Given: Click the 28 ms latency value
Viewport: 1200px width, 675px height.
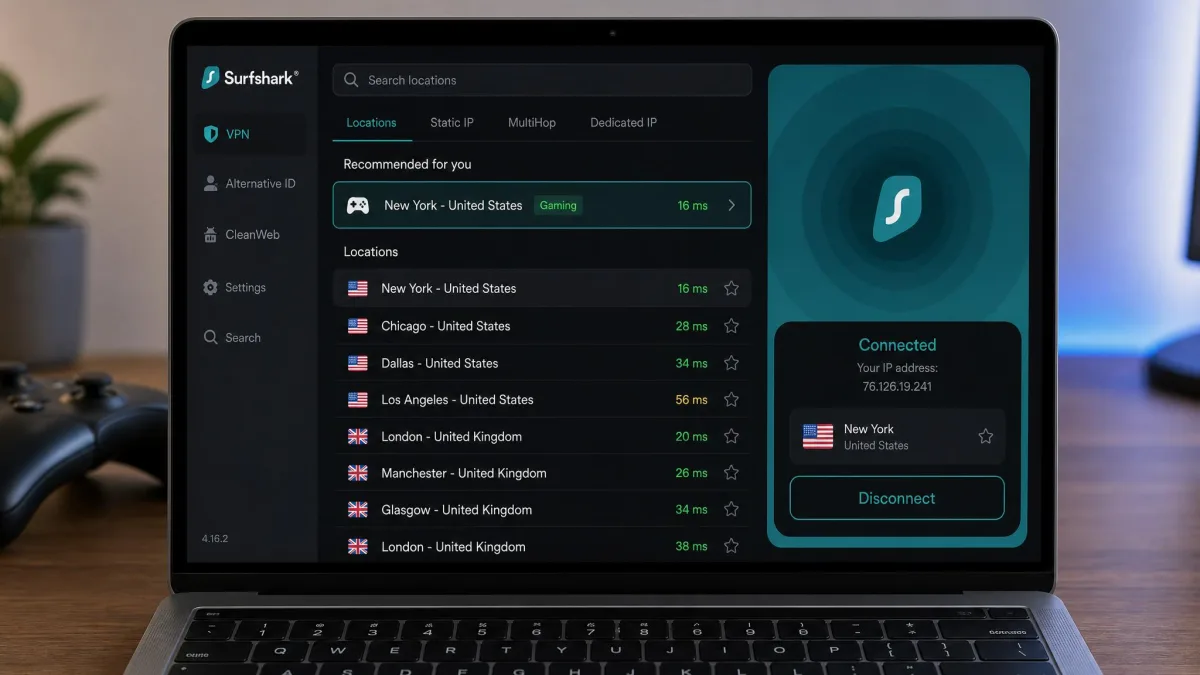Looking at the screenshot, I should pyautogui.click(x=691, y=326).
